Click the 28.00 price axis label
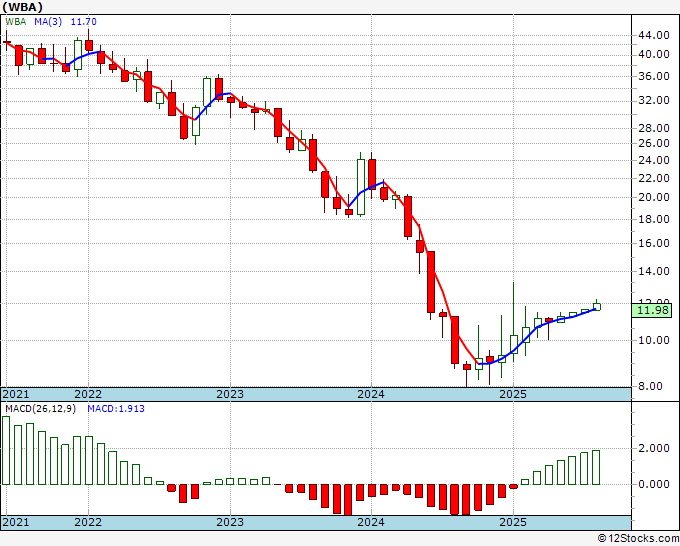This screenshot has width=680, height=546. click(x=654, y=128)
